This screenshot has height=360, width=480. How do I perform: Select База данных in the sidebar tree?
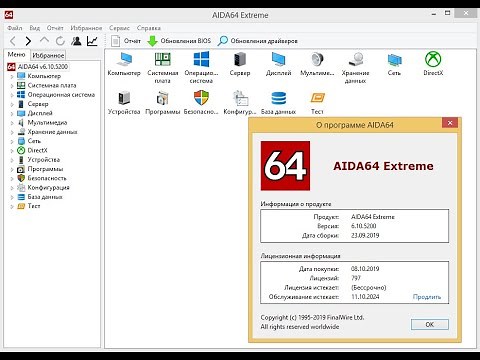45,197
